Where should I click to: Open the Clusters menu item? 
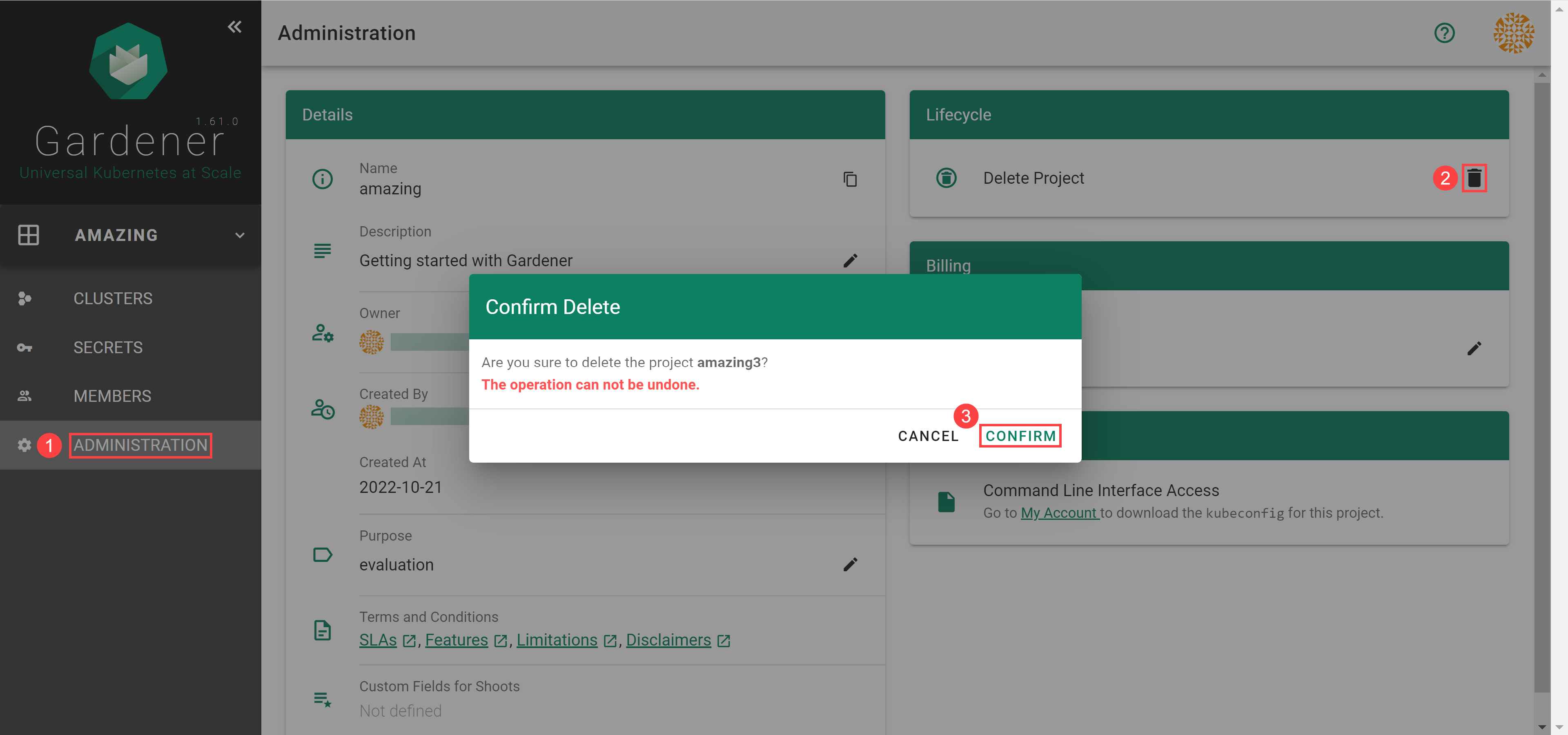(113, 298)
